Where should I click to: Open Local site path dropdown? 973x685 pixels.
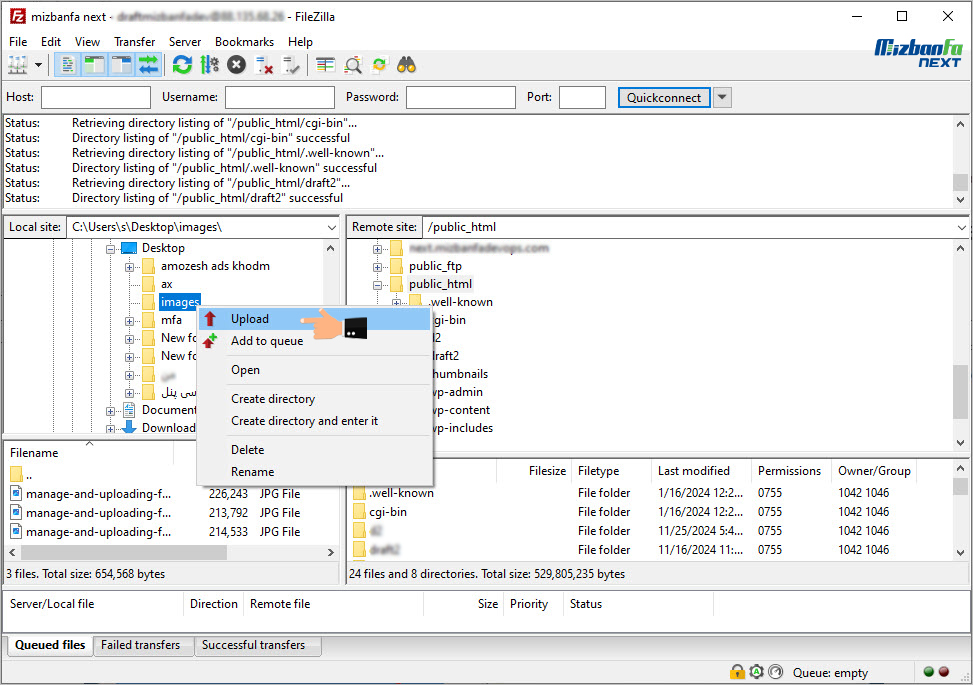click(x=332, y=228)
